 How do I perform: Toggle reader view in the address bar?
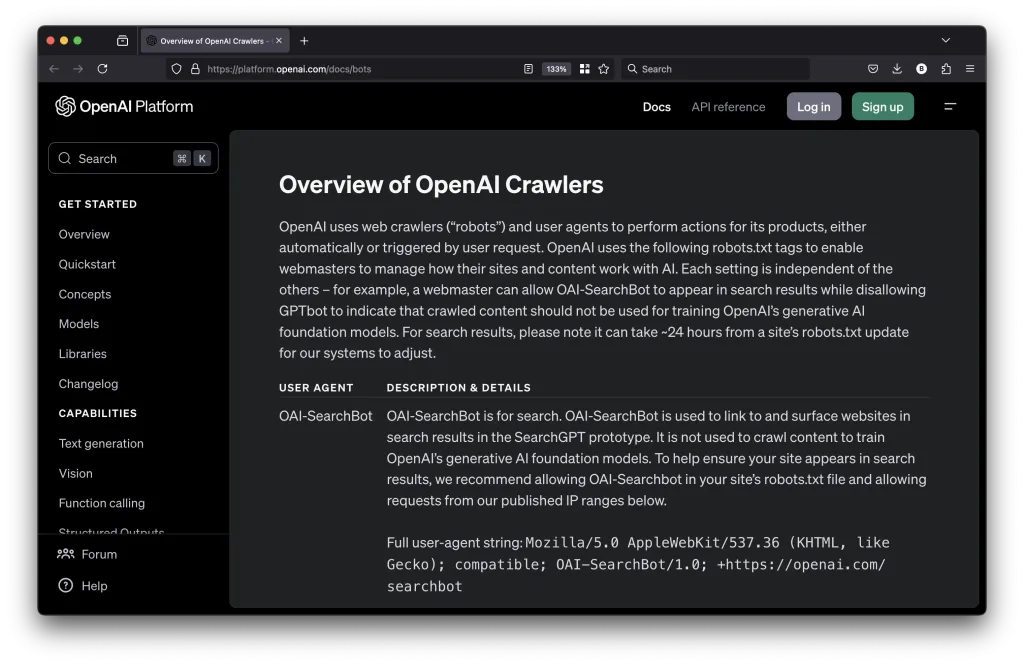(529, 69)
